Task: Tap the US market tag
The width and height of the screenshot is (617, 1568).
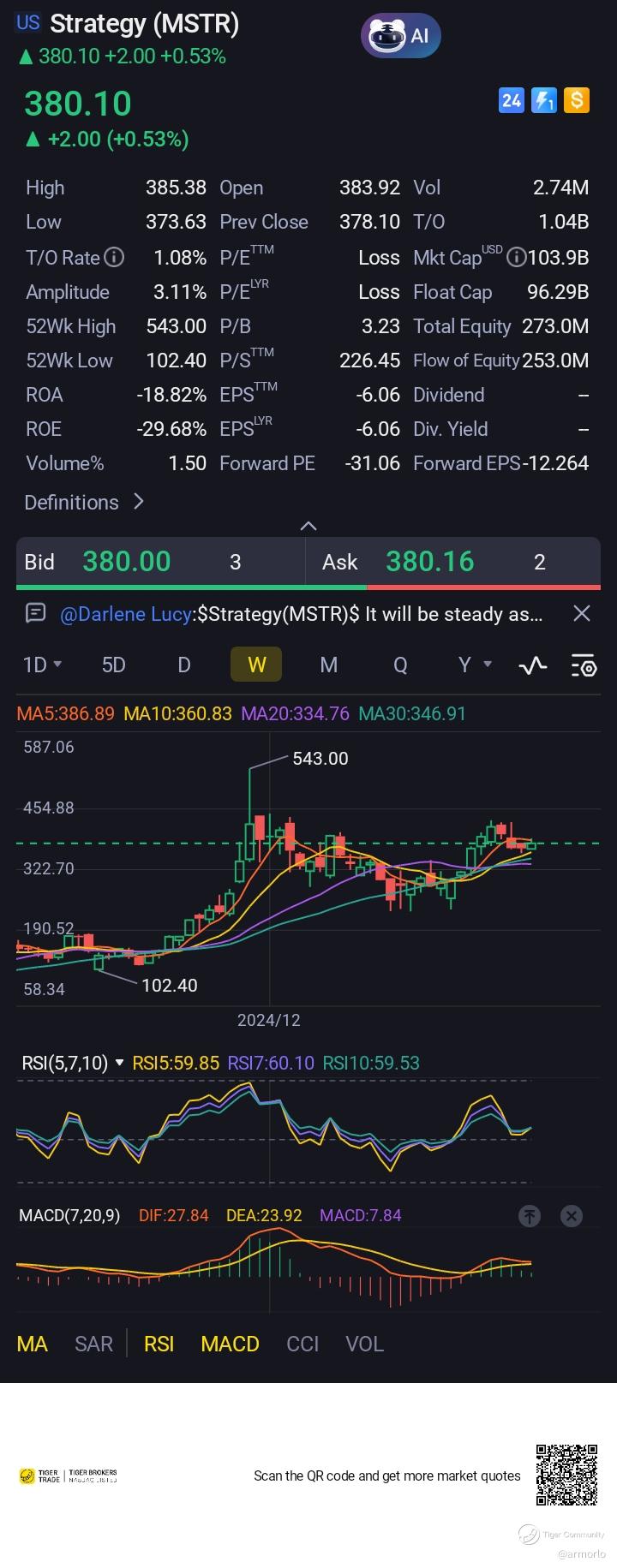Action: (x=28, y=23)
